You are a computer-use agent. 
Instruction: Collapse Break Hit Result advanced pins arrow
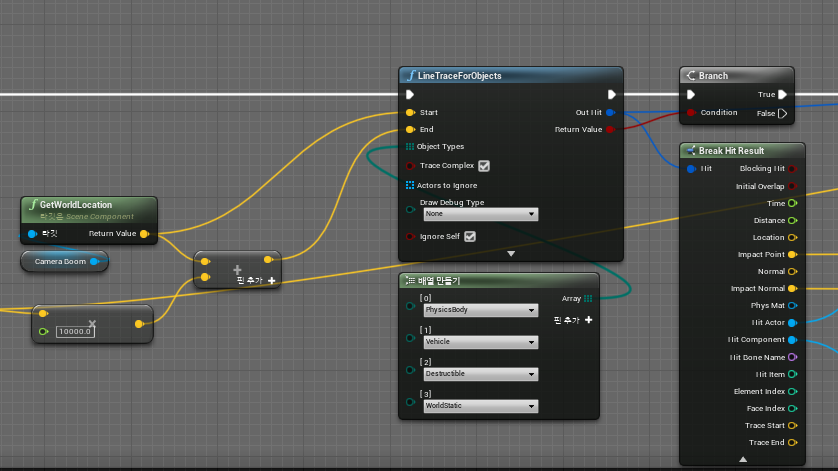743,459
